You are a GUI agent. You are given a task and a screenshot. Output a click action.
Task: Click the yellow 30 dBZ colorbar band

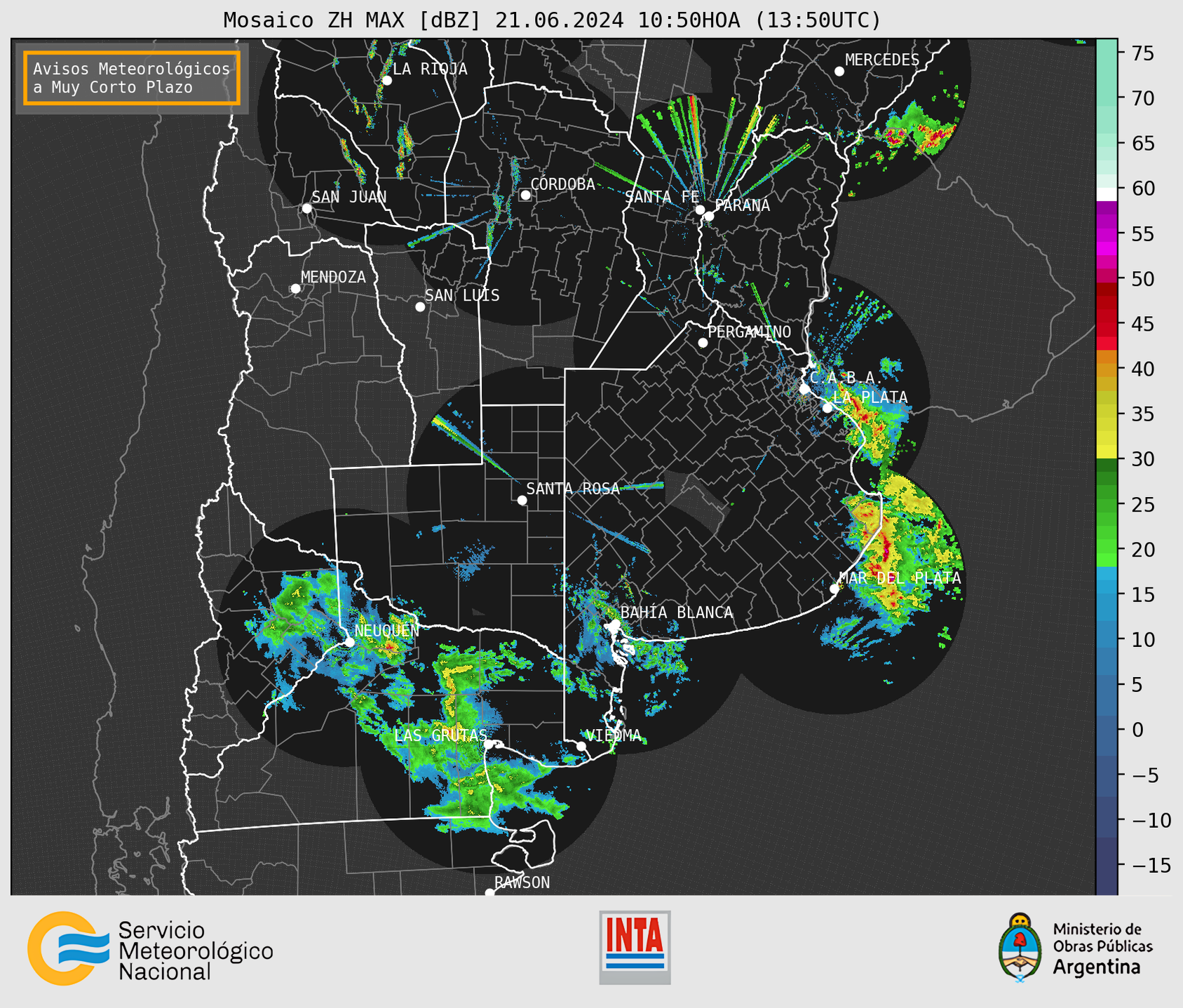click(1107, 451)
